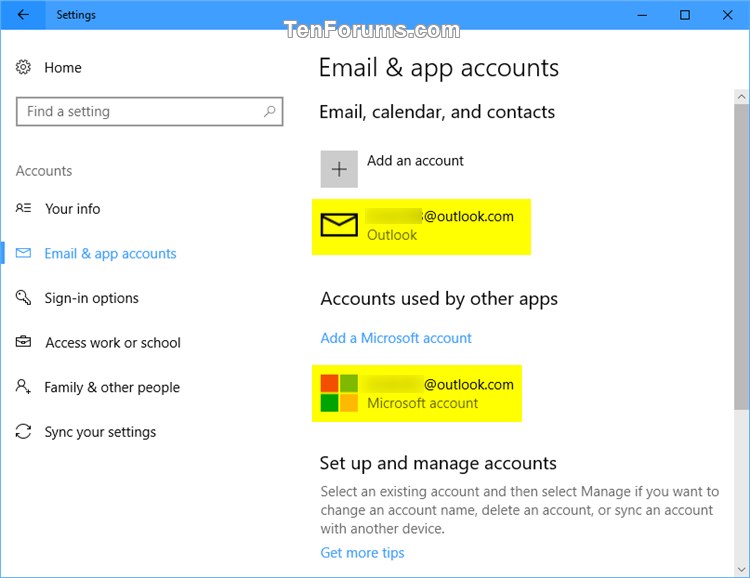Click the Your info person icon

tap(23, 208)
